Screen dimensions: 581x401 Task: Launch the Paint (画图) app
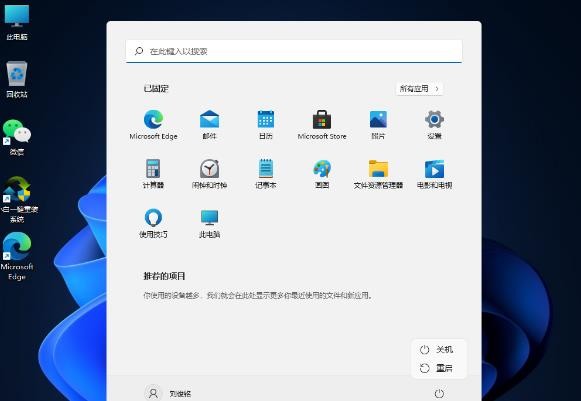tap(322, 174)
